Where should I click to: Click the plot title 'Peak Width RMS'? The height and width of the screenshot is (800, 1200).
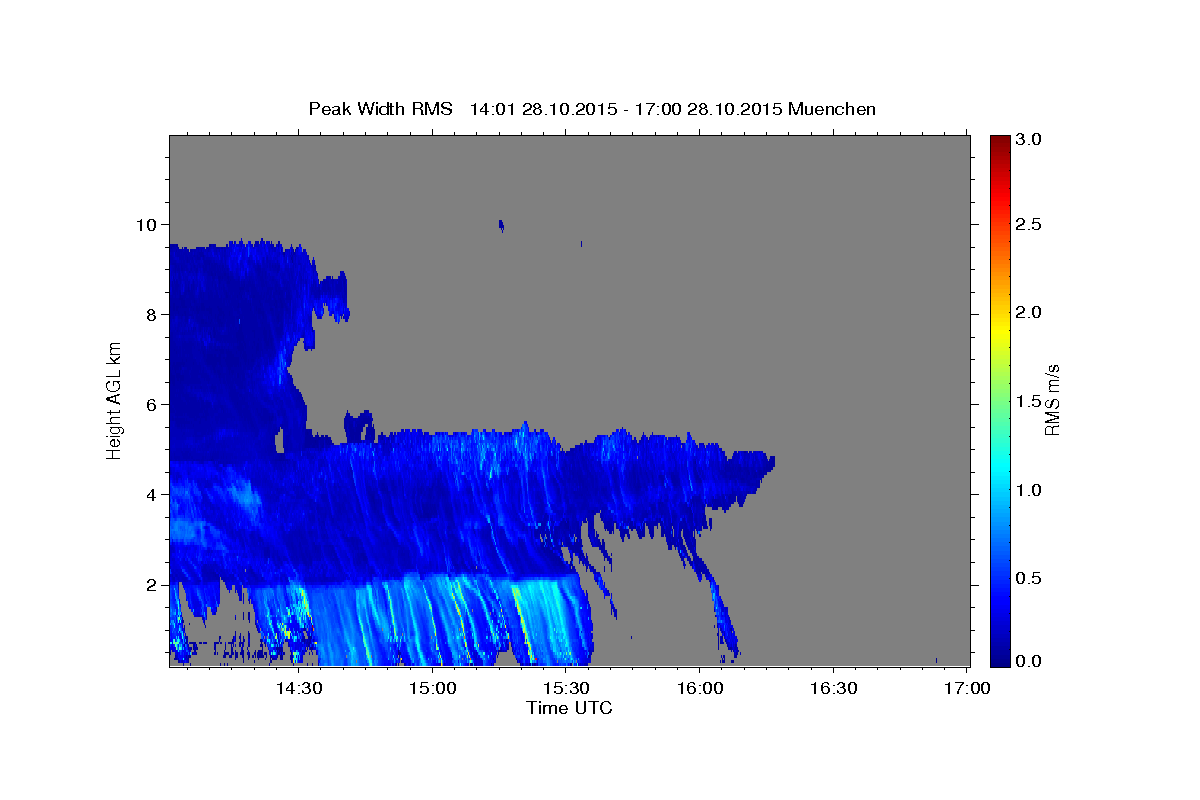click(x=380, y=109)
